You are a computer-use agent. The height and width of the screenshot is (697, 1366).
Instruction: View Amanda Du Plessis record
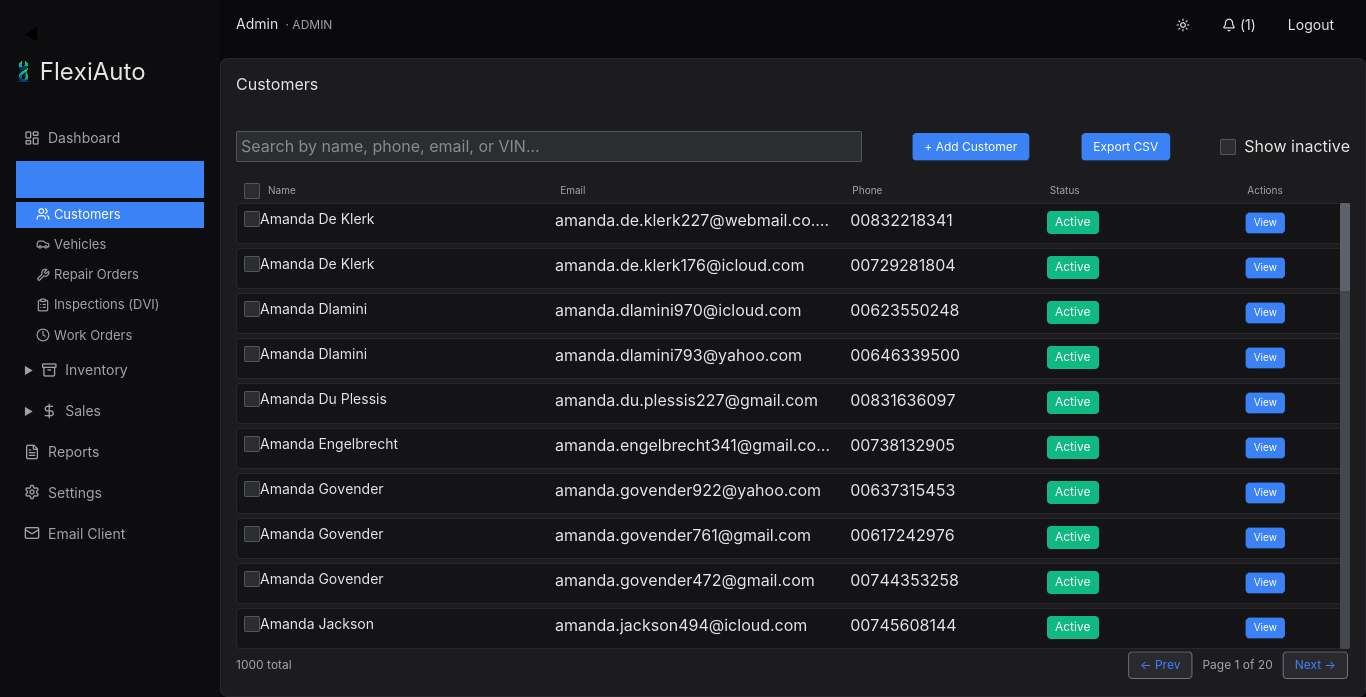[x=1265, y=403]
